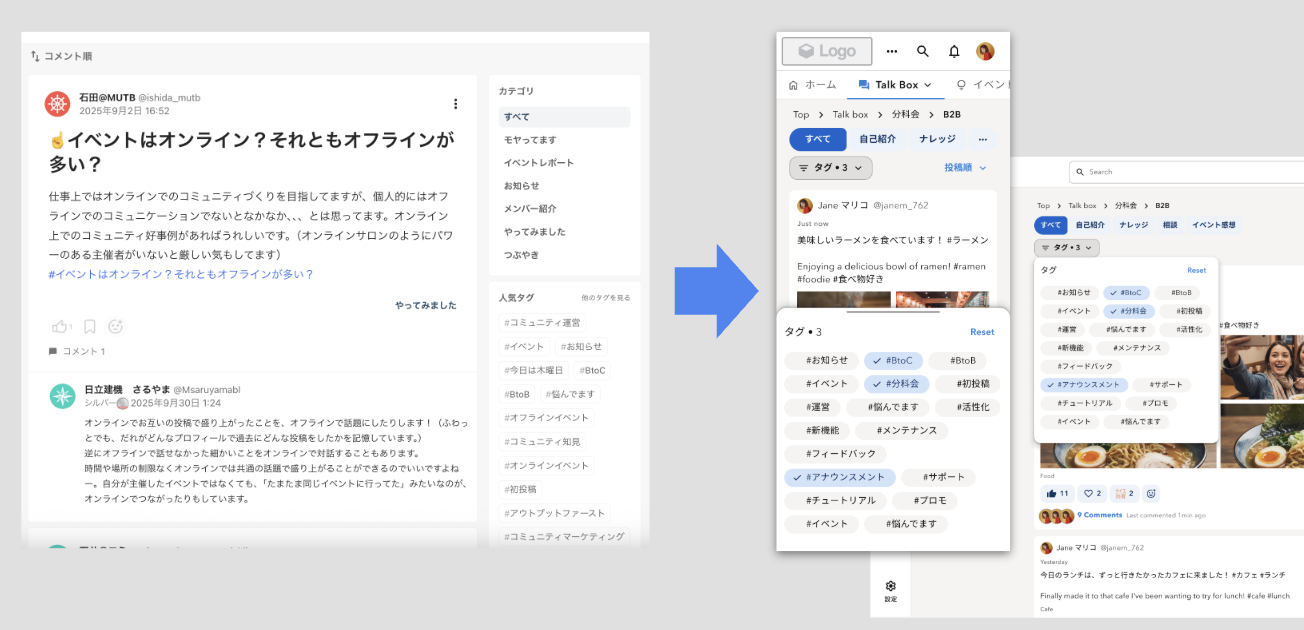Switch to ホーム tab in mobile nav

click(x=812, y=85)
